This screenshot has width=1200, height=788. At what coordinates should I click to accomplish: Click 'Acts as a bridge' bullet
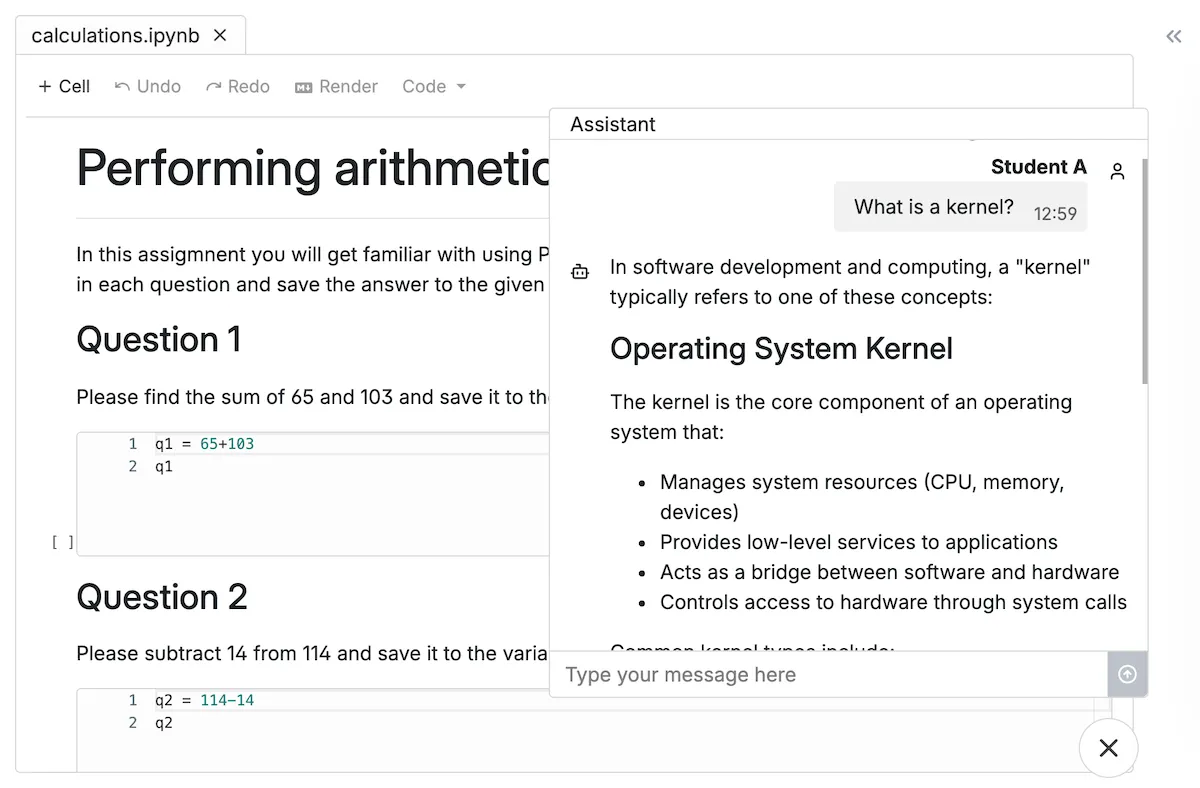(x=889, y=572)
